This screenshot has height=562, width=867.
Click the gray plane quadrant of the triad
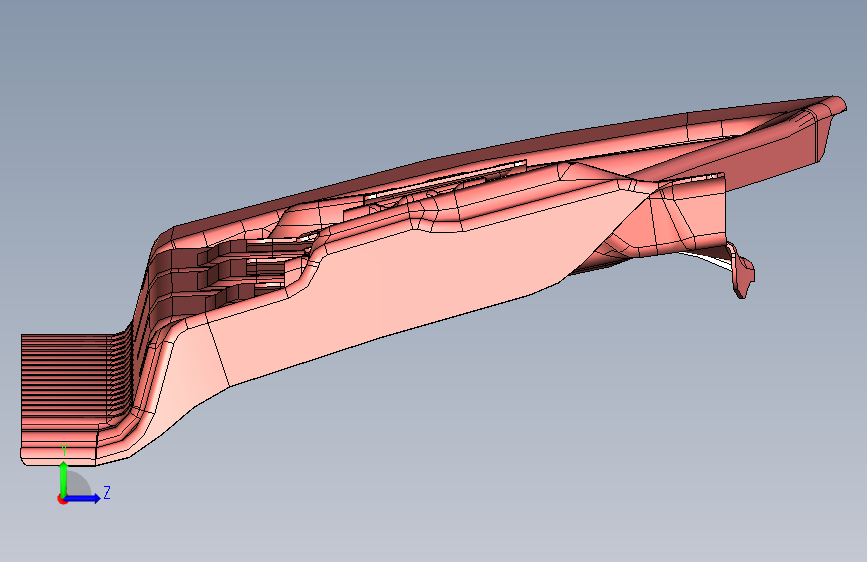pyautogui.click(x=79, y=483)
